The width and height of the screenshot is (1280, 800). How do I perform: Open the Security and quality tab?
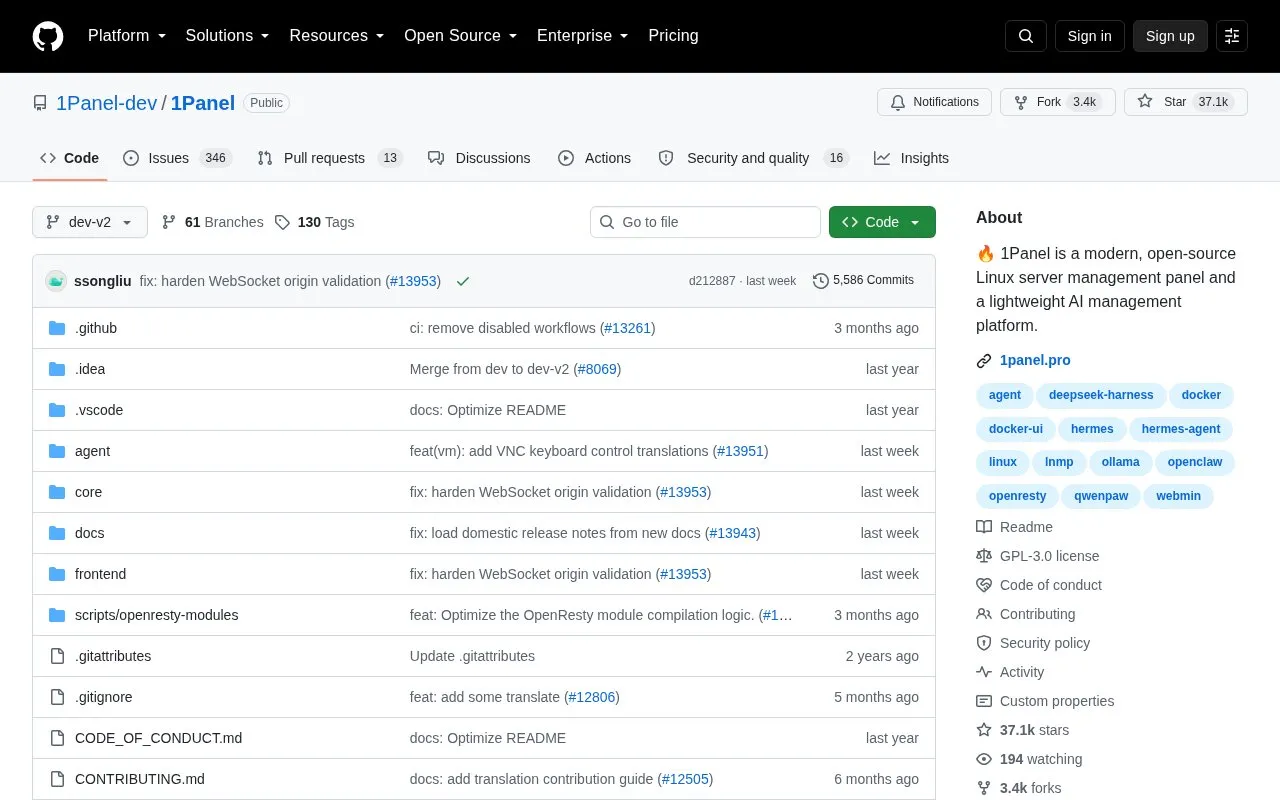coord(753,158)
